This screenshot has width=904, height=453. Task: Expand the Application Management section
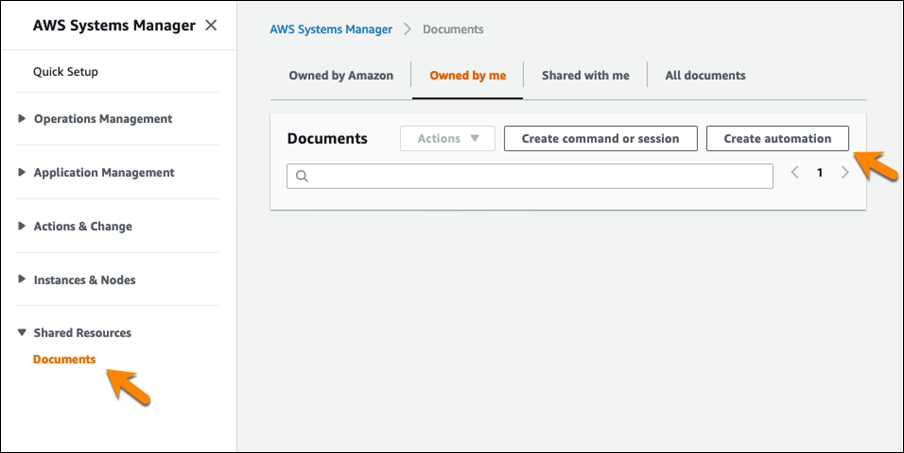22,172
